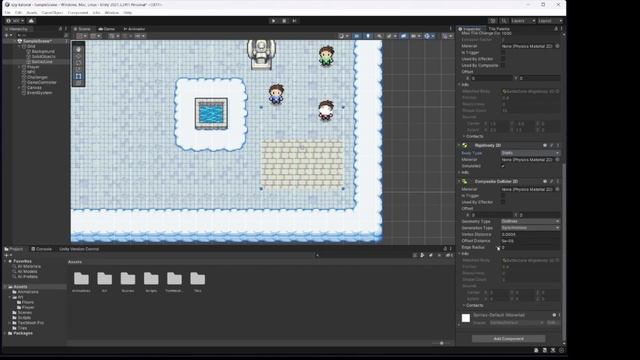This screenshot has height=360, width=640.
Task: Lock the Inspector panel
Action: click(556, 29)
